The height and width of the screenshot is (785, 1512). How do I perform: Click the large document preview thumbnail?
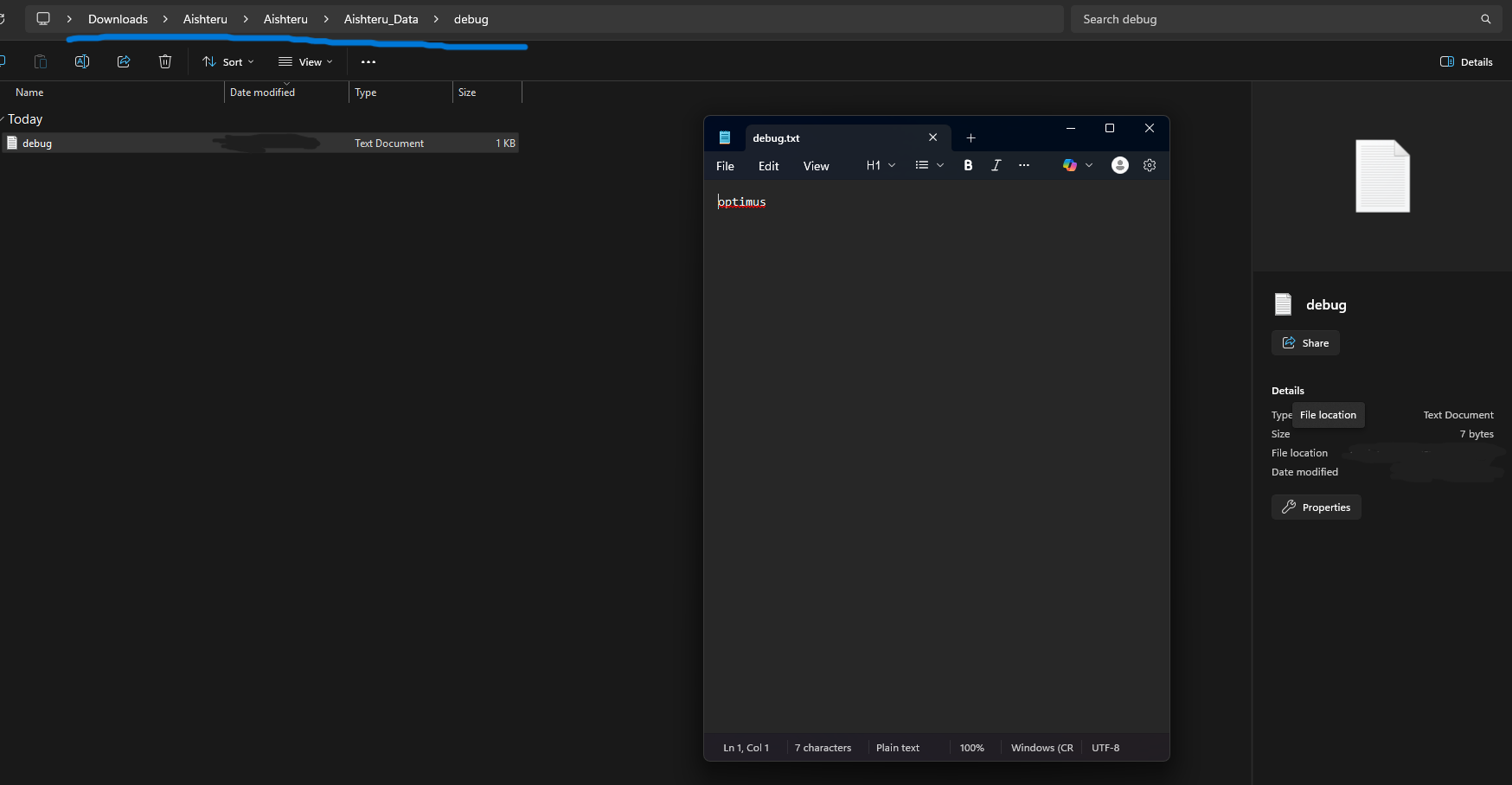pos(1382,176)
